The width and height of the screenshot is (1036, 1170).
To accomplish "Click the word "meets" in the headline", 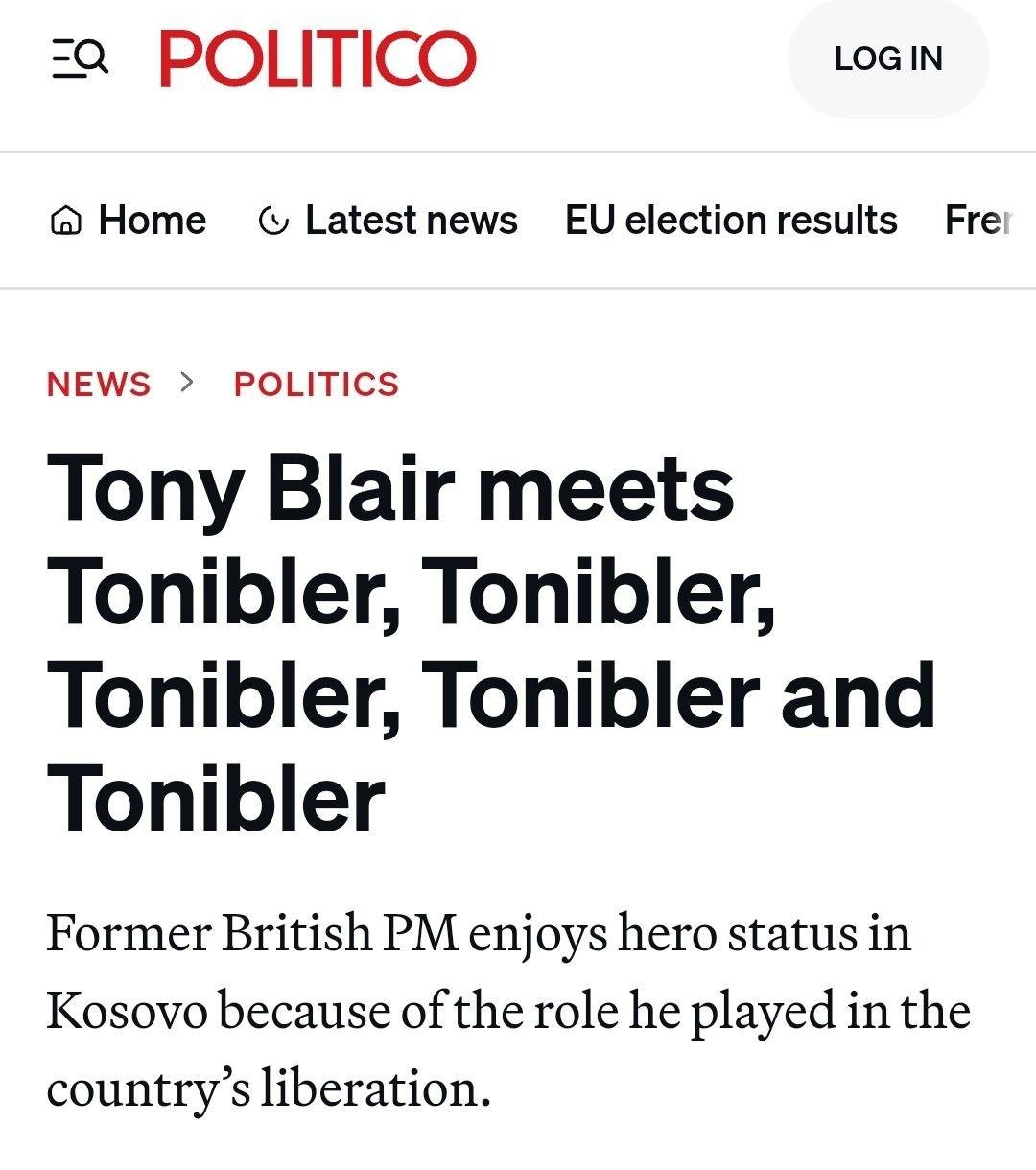I will (606, 488).
